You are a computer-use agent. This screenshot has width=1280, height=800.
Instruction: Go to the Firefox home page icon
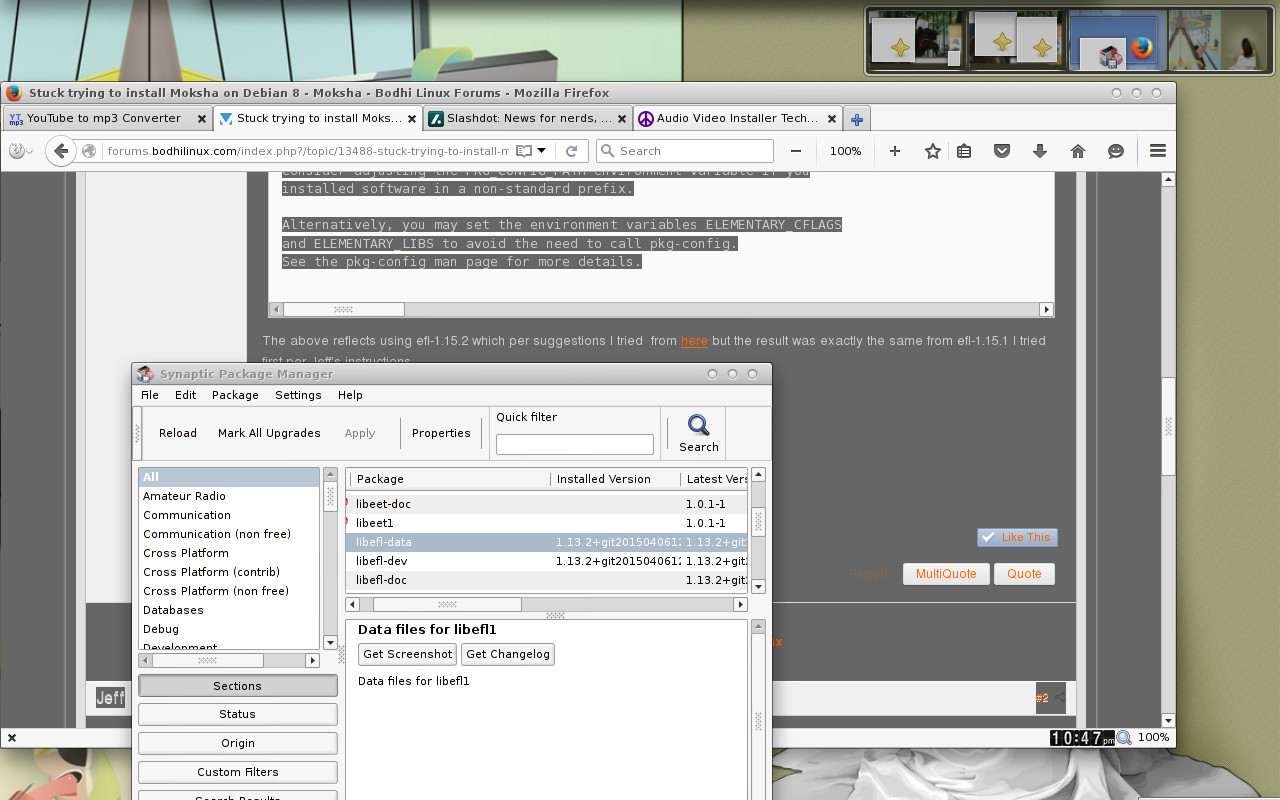pyautogui.click(x=1077, y=151)
